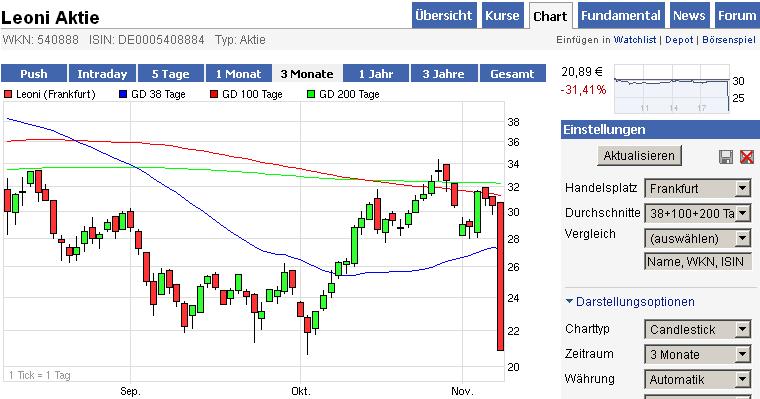Open the Watchlist link
Viewport: 760px width, 399px height.
click(x=635, y=40)
